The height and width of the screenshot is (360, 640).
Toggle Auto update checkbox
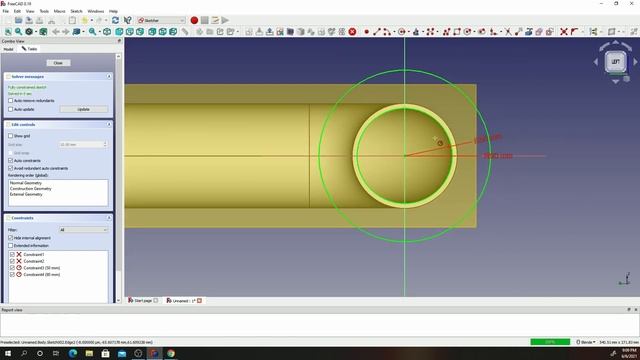11,109
